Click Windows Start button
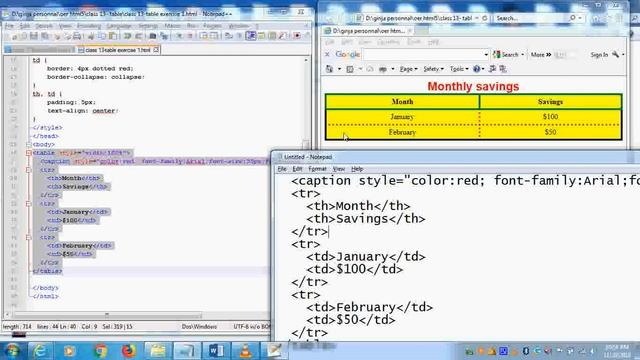The width and height of the screenshot is (640, 360). tap(12, 351)
